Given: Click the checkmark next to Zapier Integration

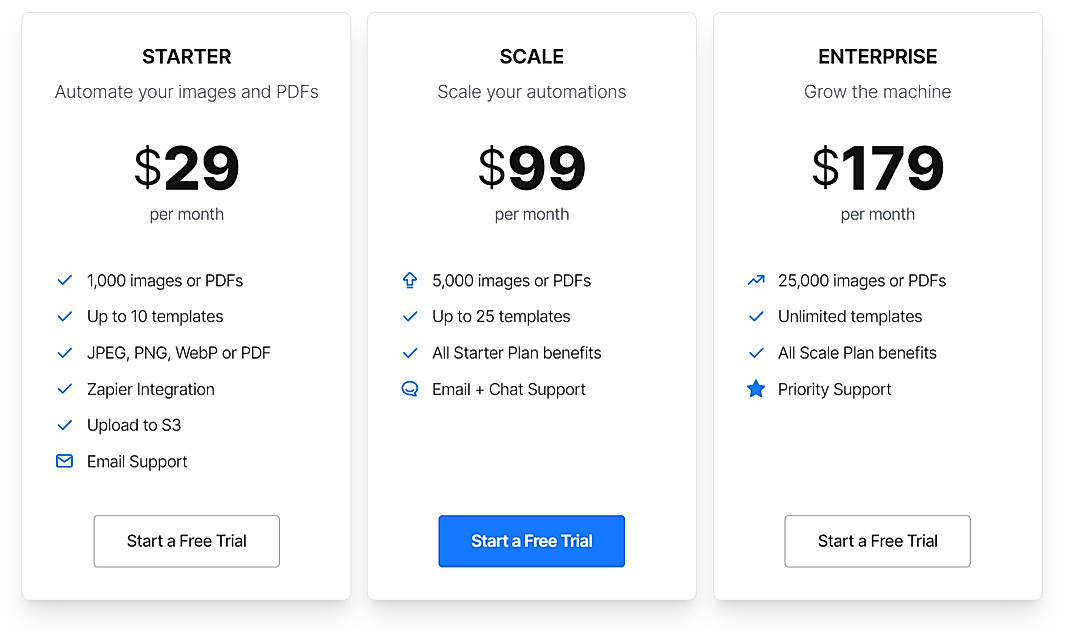Looking at the screenshot, I should (64, 389).
